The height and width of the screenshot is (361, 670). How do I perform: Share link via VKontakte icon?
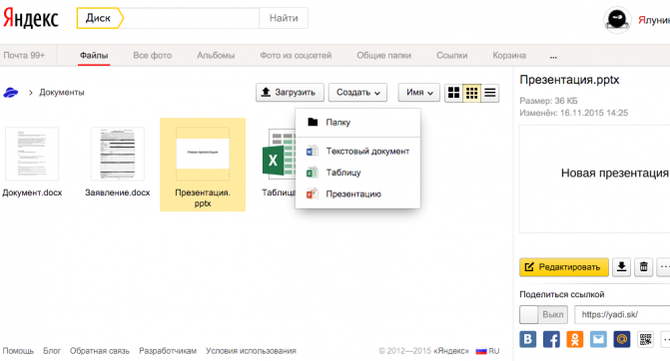click(528, 340)
